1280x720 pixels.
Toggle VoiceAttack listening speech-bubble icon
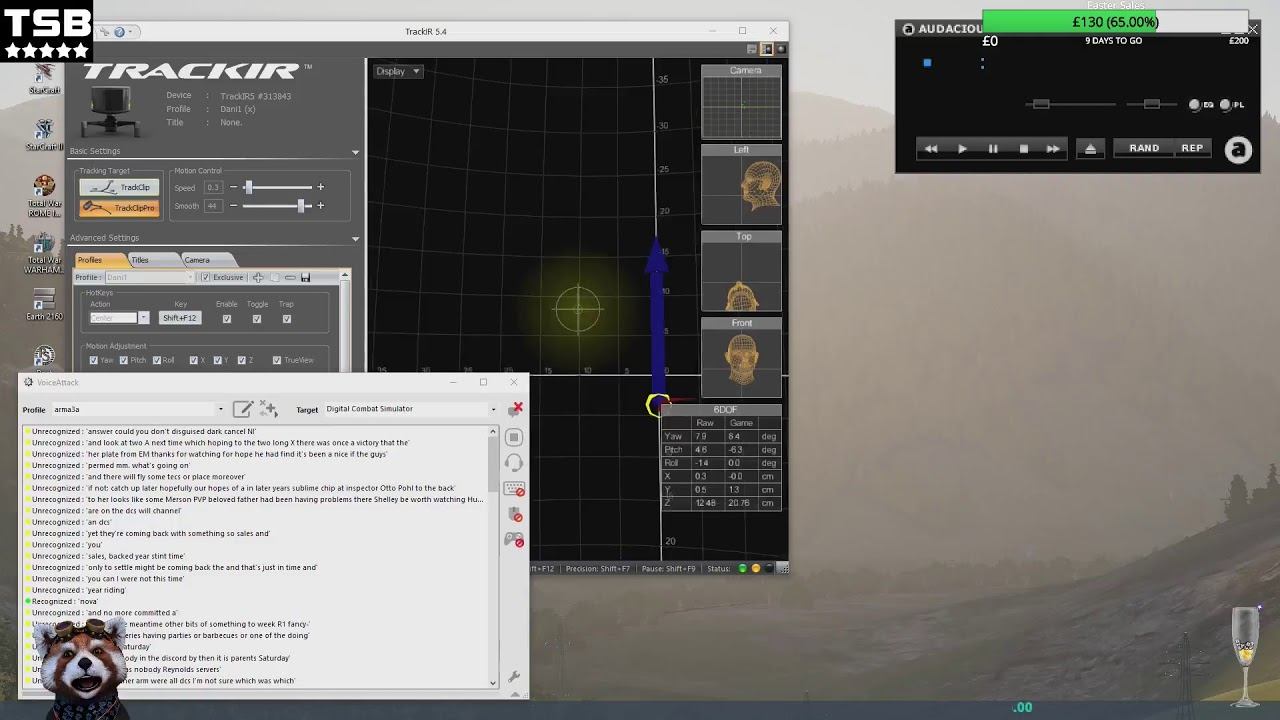[x=516, y=408]
